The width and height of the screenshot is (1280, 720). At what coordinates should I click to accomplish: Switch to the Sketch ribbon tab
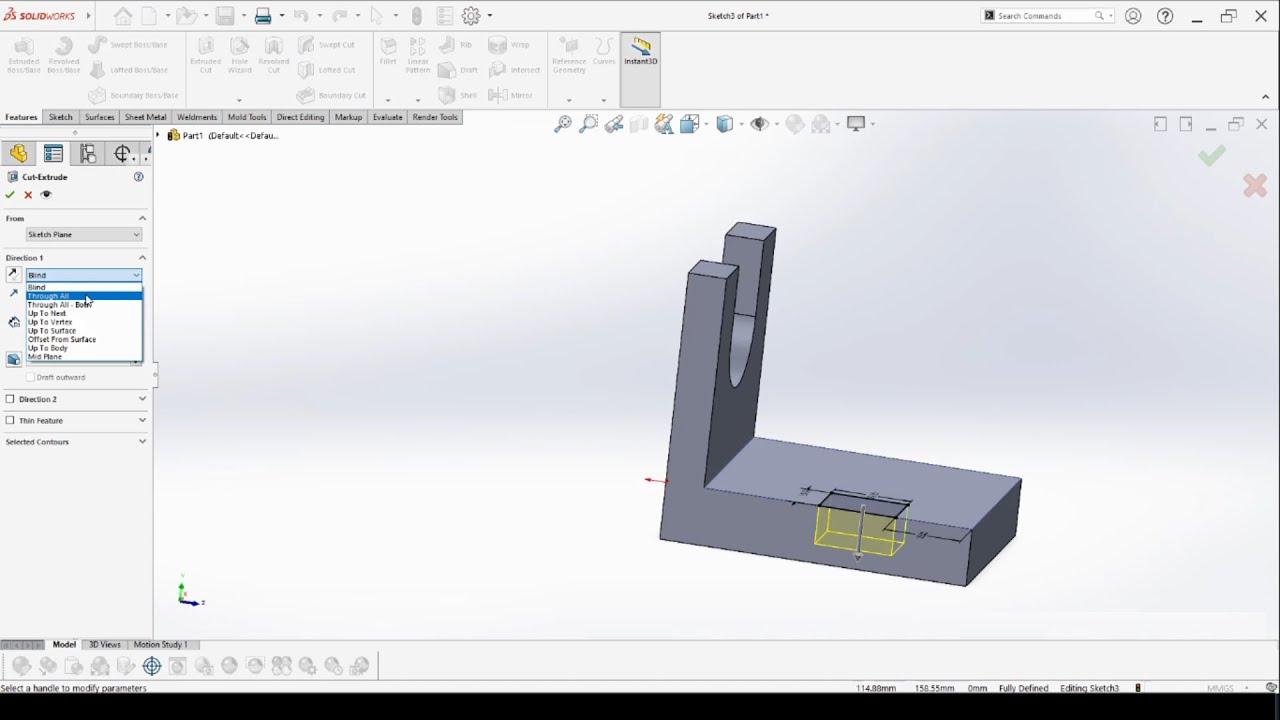(60, 117)
